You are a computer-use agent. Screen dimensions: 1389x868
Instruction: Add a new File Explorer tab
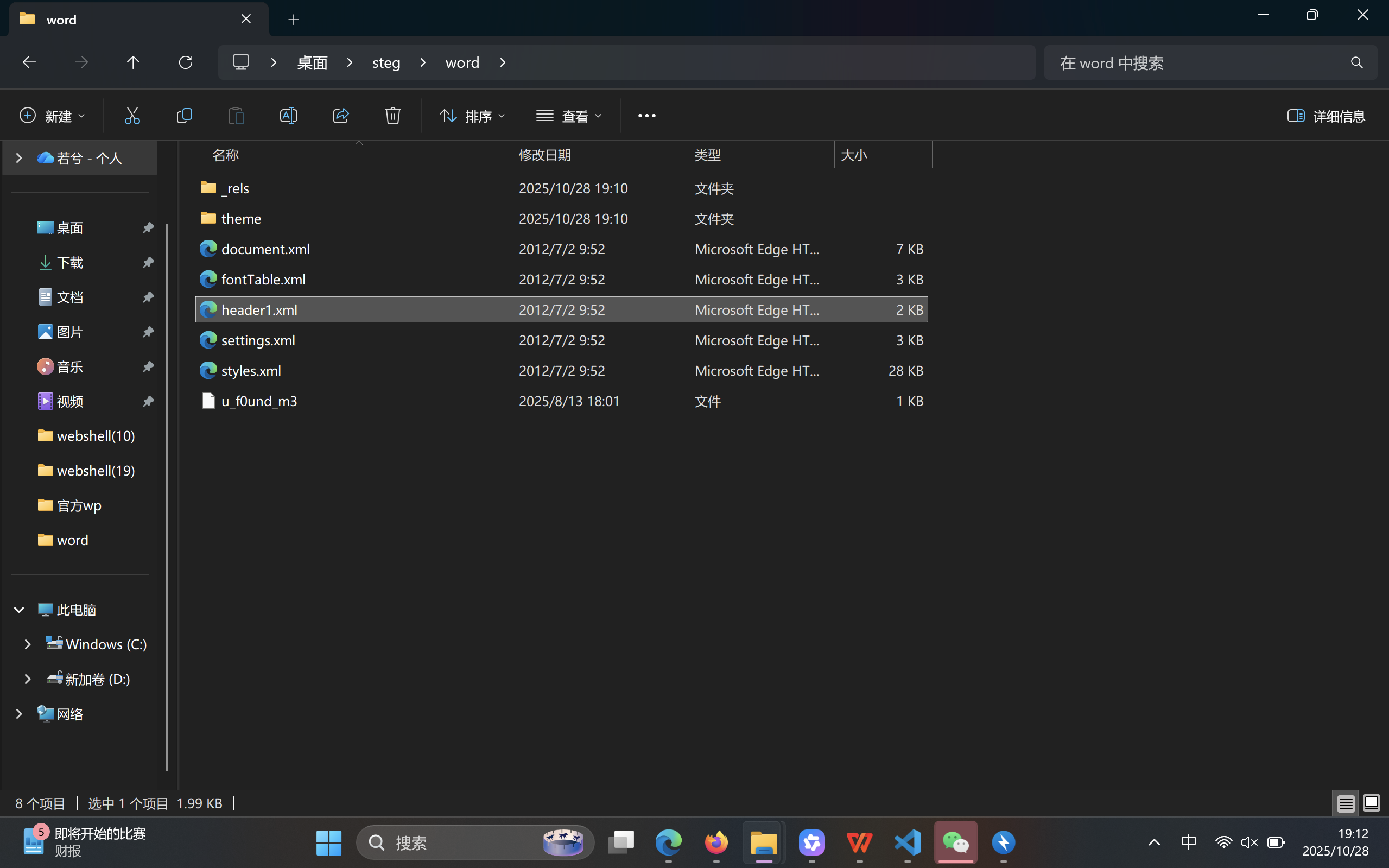(x=294, y=20)
